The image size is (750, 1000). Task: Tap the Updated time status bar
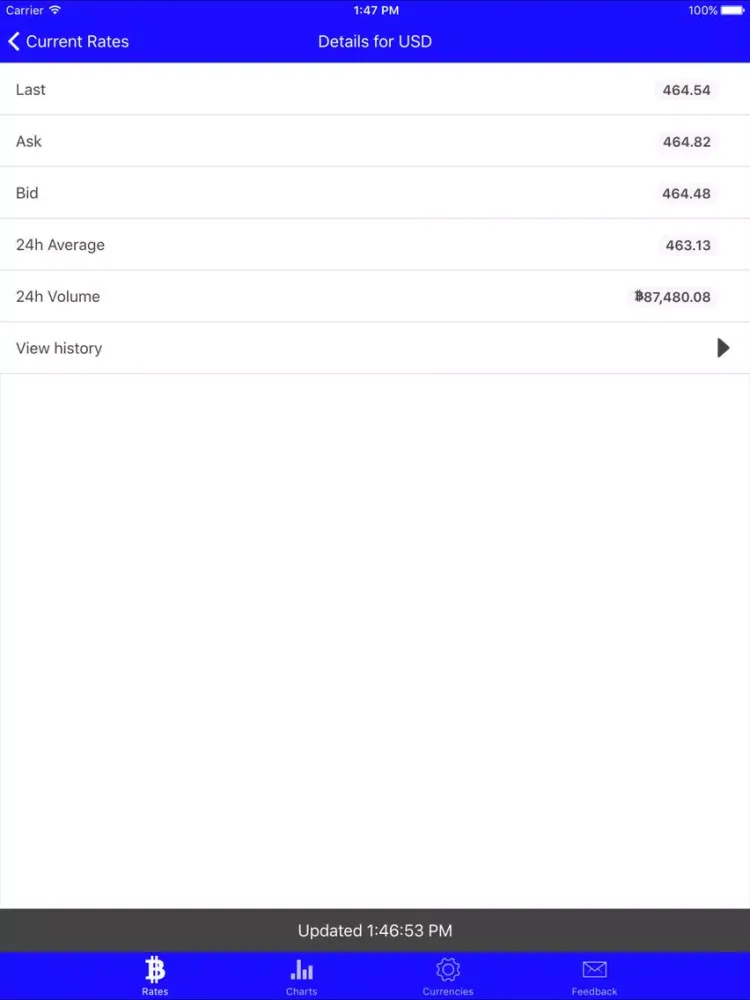[x=375, y=931]
